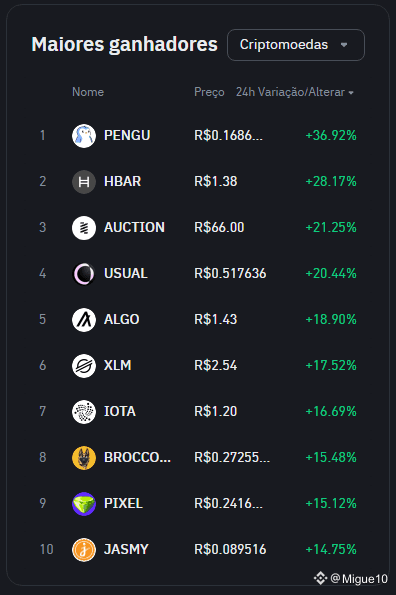Click the orange JASMY coin icon
Screen dimensions: 396x595
pyautogui.click(x=83, y=549)
